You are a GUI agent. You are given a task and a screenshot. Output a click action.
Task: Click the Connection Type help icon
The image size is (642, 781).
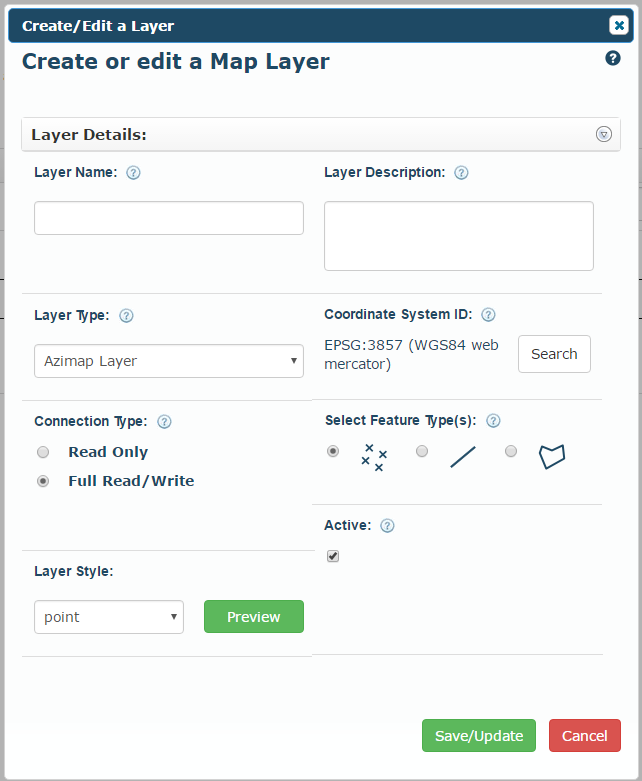(x=164, y=422)
